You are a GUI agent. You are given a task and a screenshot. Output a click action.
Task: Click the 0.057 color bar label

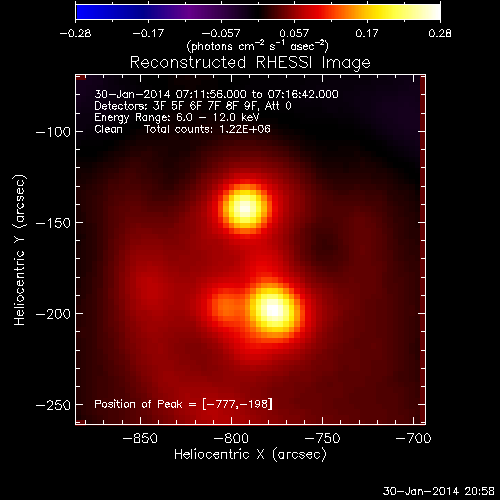pyautogui.click(x=294, y=33)
